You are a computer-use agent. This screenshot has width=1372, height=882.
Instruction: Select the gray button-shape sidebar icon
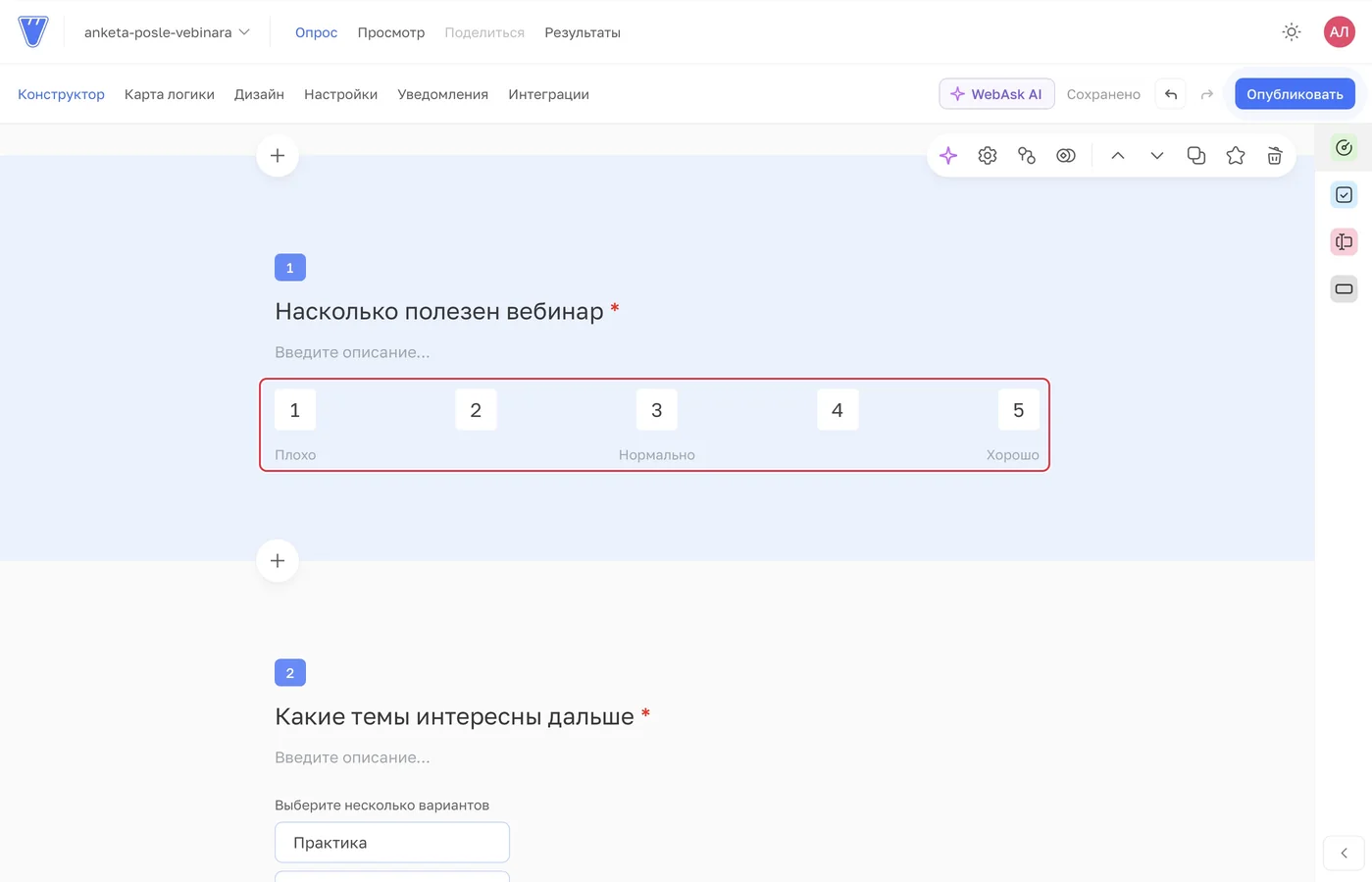pos(1344,289)
